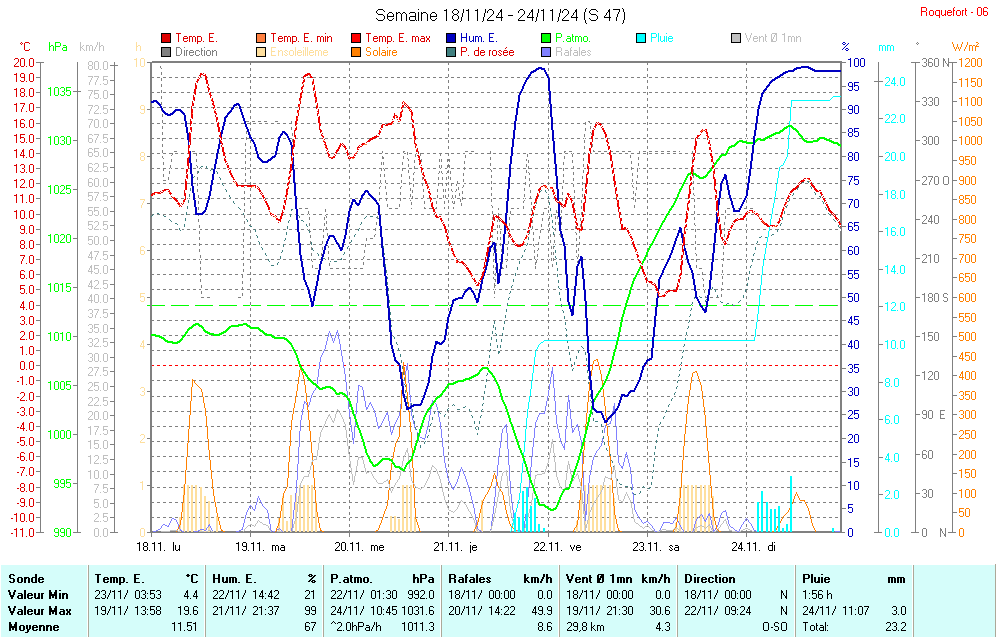Screen dimensions: 996x637
Task: Select the Solaire legend label
Action: click(x=381, y=52)
